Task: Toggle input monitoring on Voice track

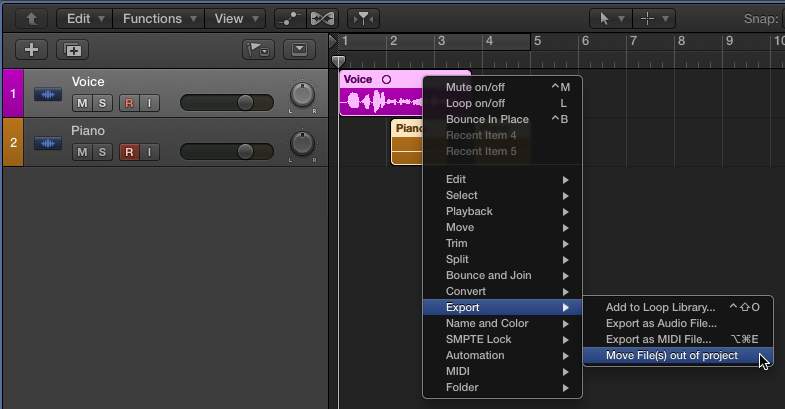Action: point(149,103)
